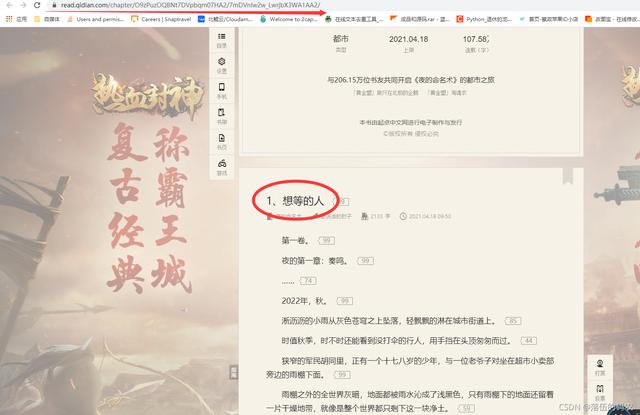Open the 书页 book page sidebar icon
640x415 pixels.
pyautogui.click(x=222, y=141)
